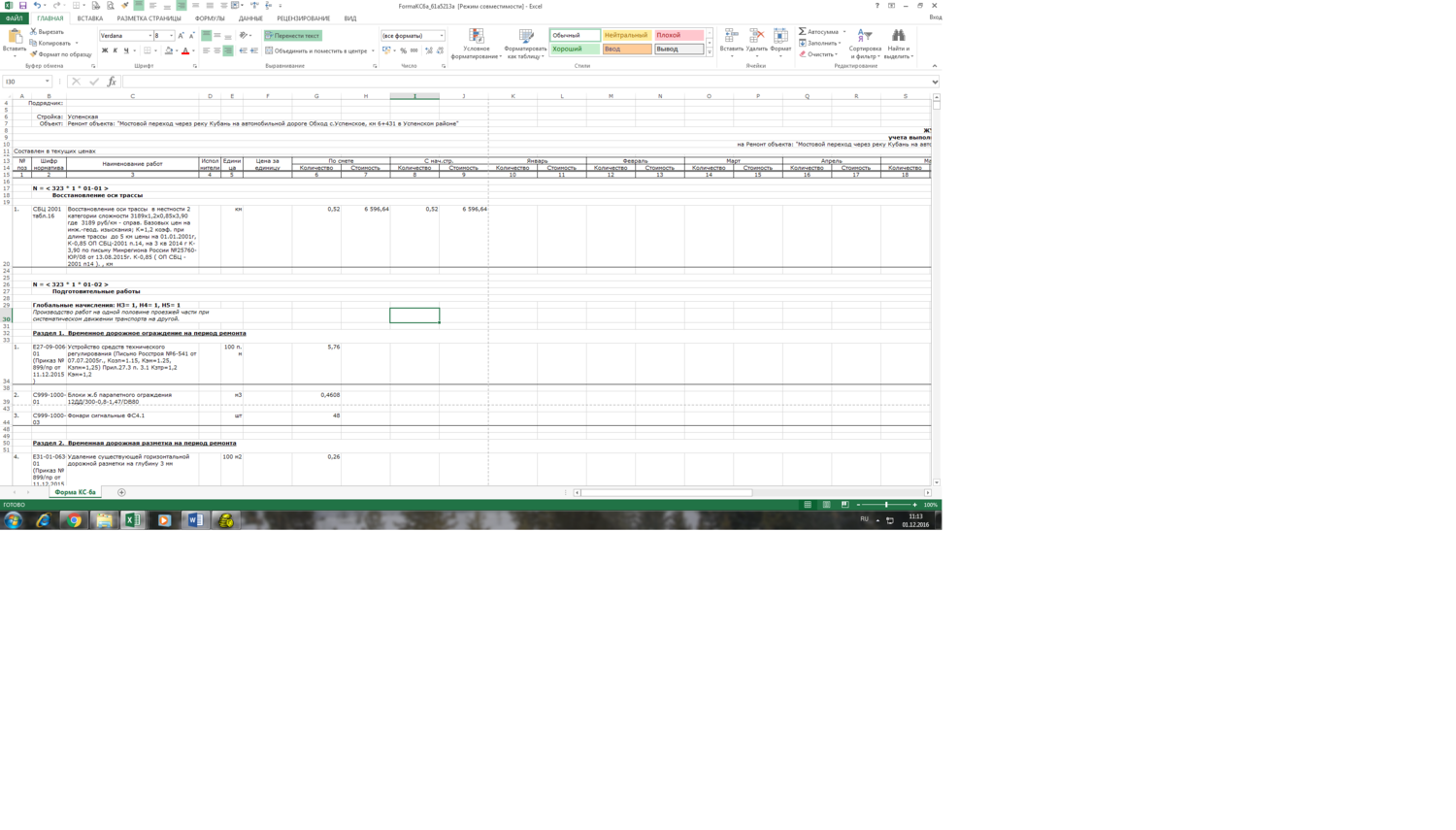Open Word from the Windows taskbar
This screenshot has width=1456, height=830.
point(194,520)
